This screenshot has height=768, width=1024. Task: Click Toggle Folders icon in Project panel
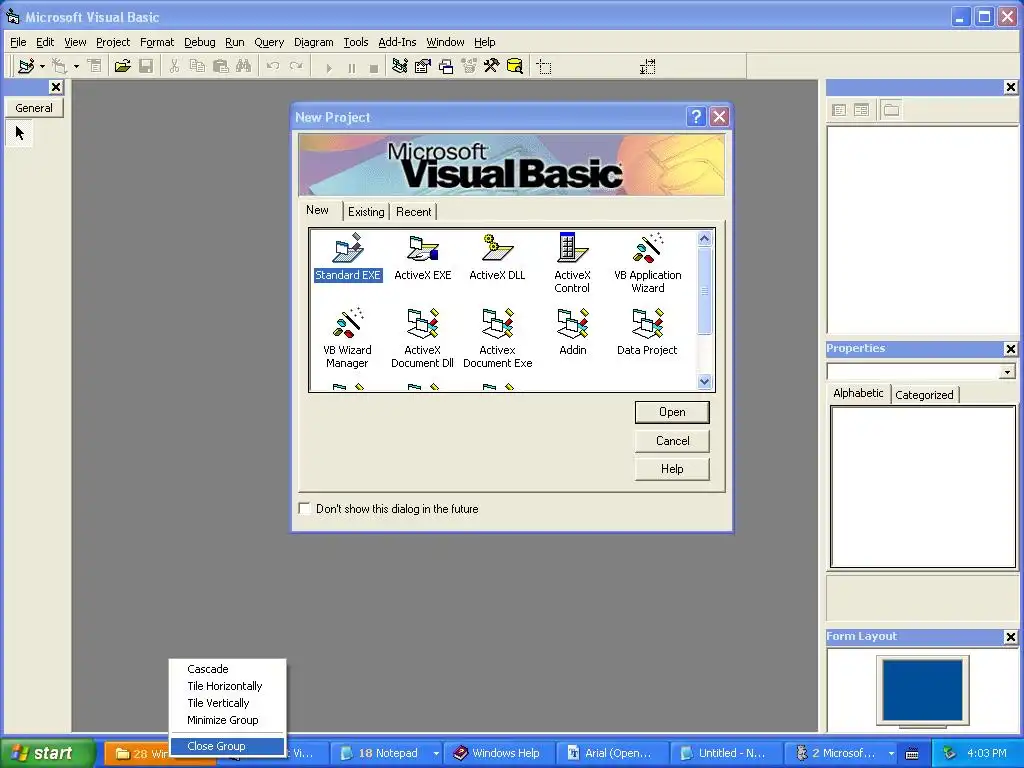tap(891, 110)
